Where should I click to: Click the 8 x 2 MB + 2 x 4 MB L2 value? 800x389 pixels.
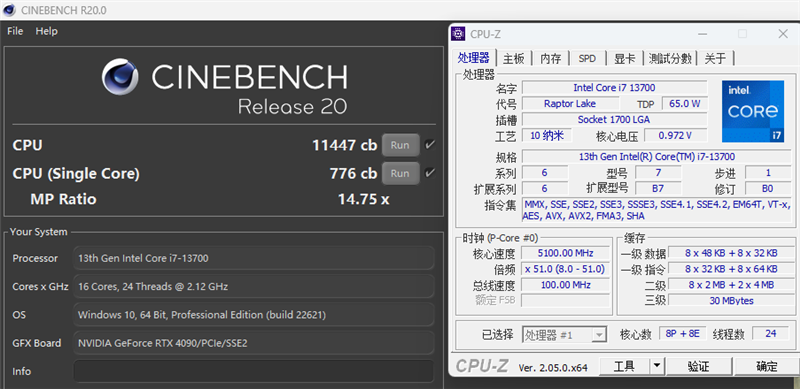point(731,285)
